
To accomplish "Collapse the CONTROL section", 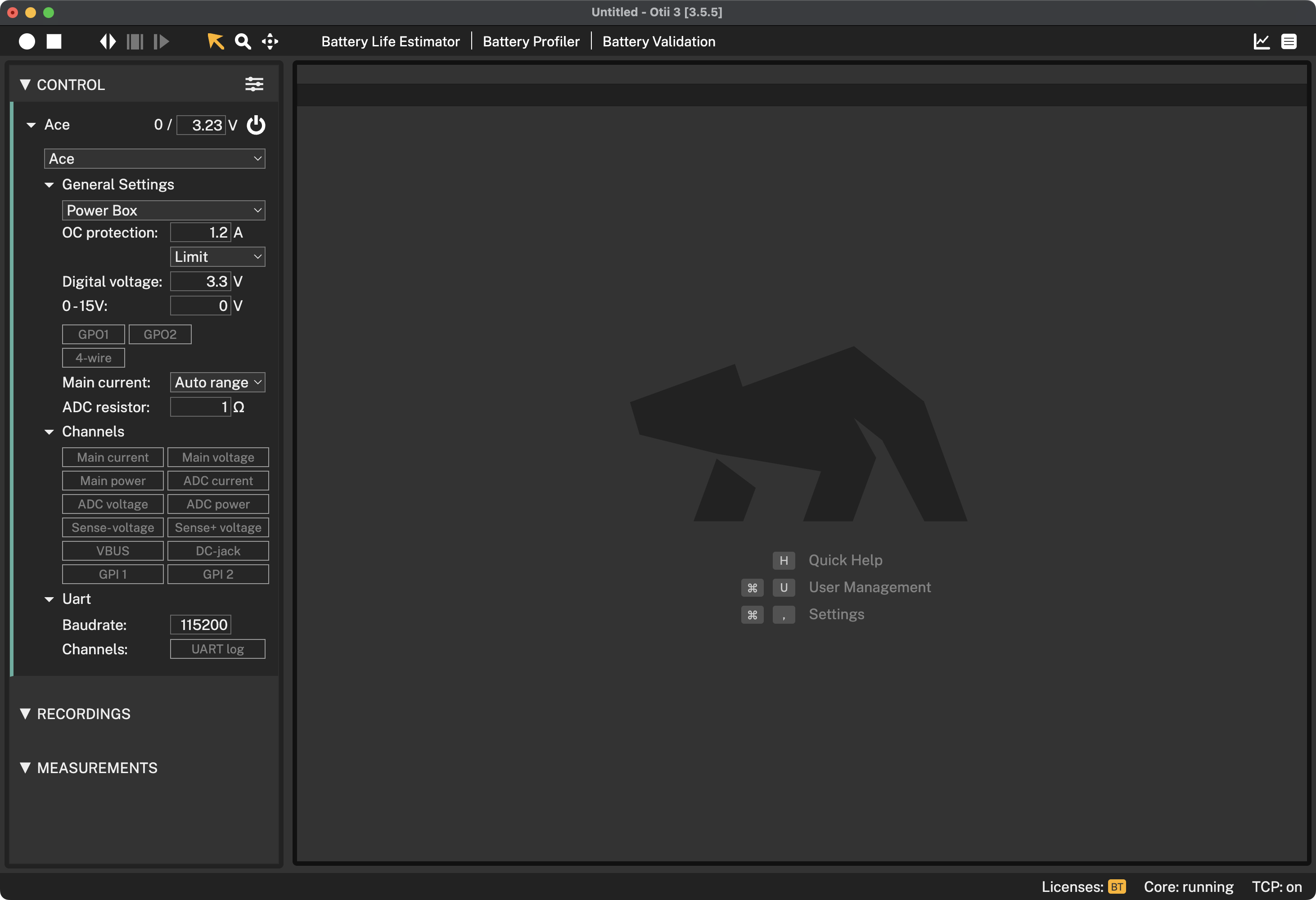I will (x=25, y=84).
